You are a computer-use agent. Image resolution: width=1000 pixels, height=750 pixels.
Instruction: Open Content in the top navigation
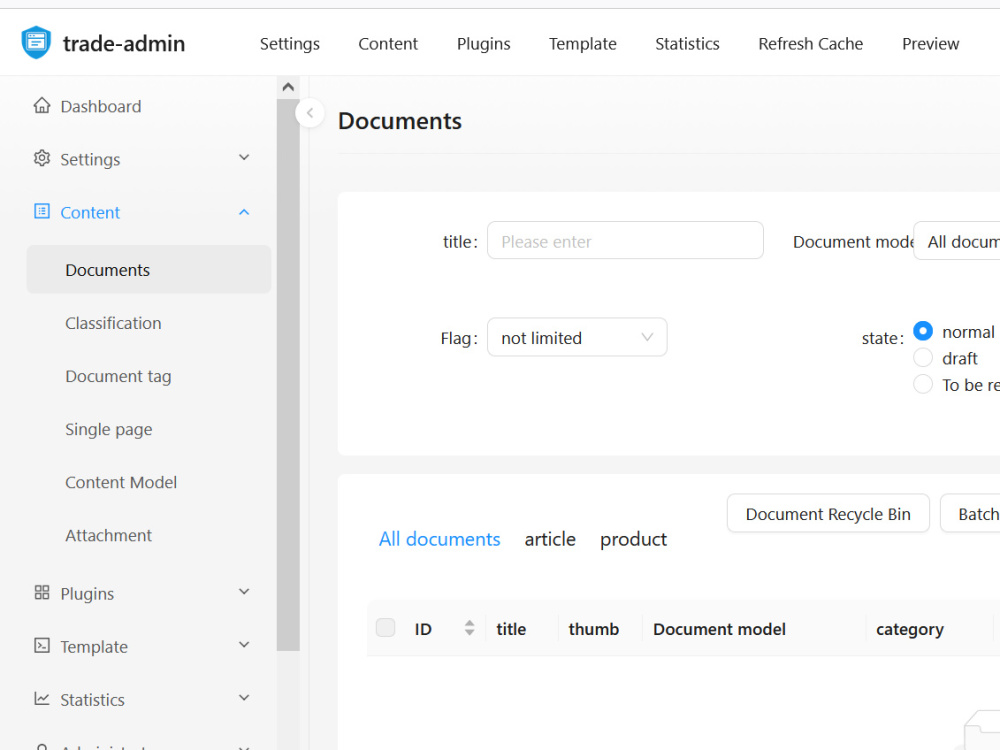pos(388,43)
